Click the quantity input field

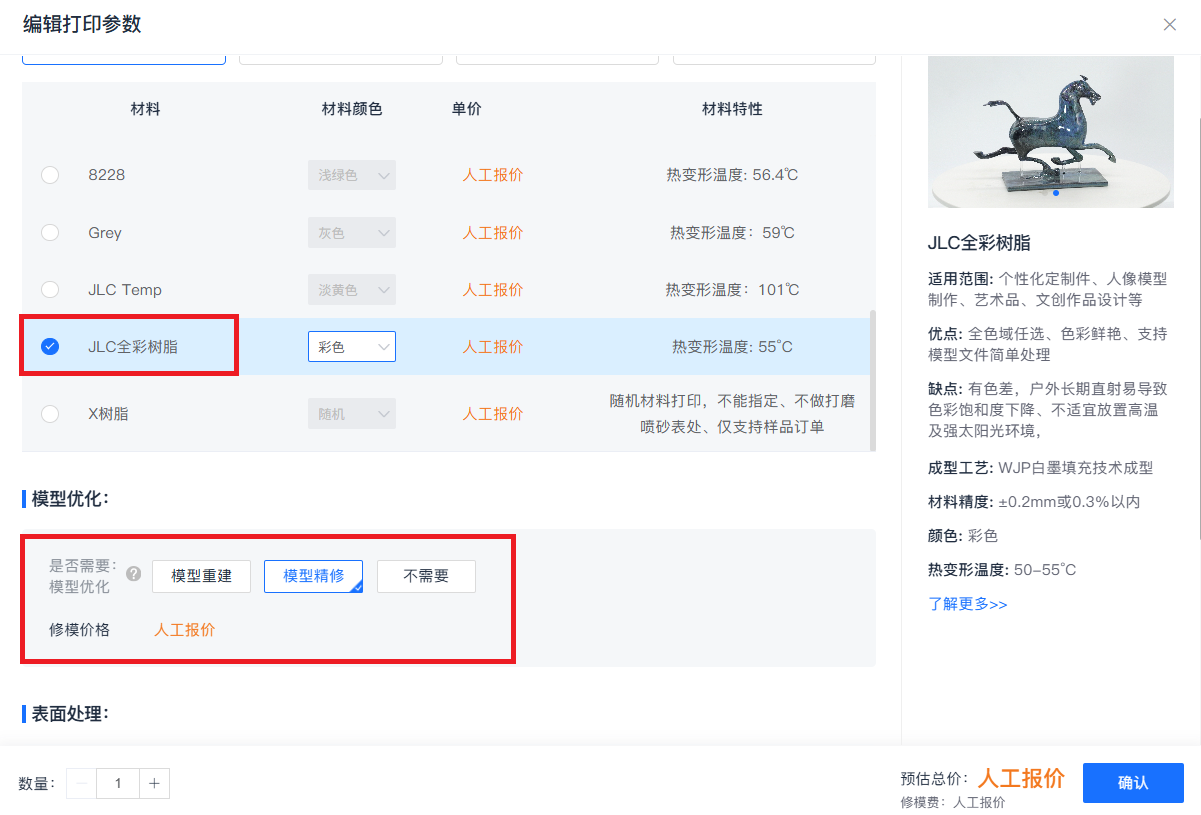pos(118,784)
